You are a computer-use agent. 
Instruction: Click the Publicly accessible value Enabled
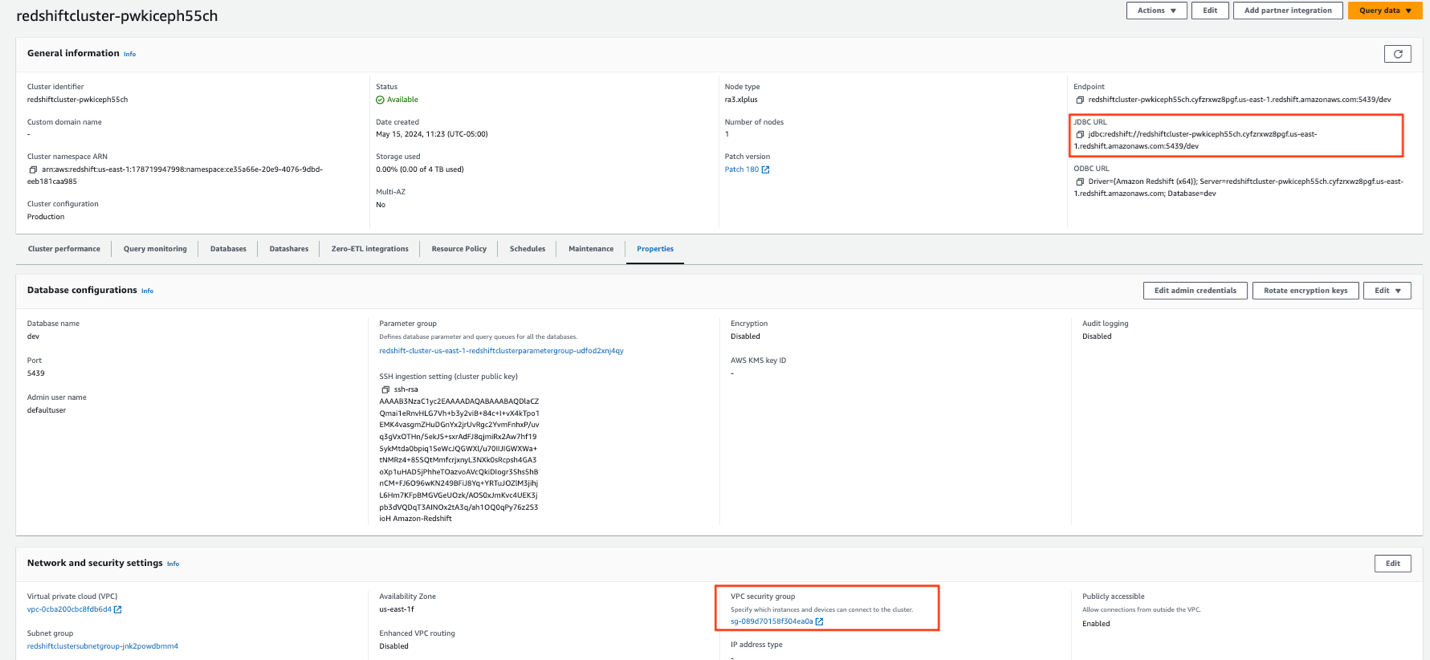(x=1097, y=623)
